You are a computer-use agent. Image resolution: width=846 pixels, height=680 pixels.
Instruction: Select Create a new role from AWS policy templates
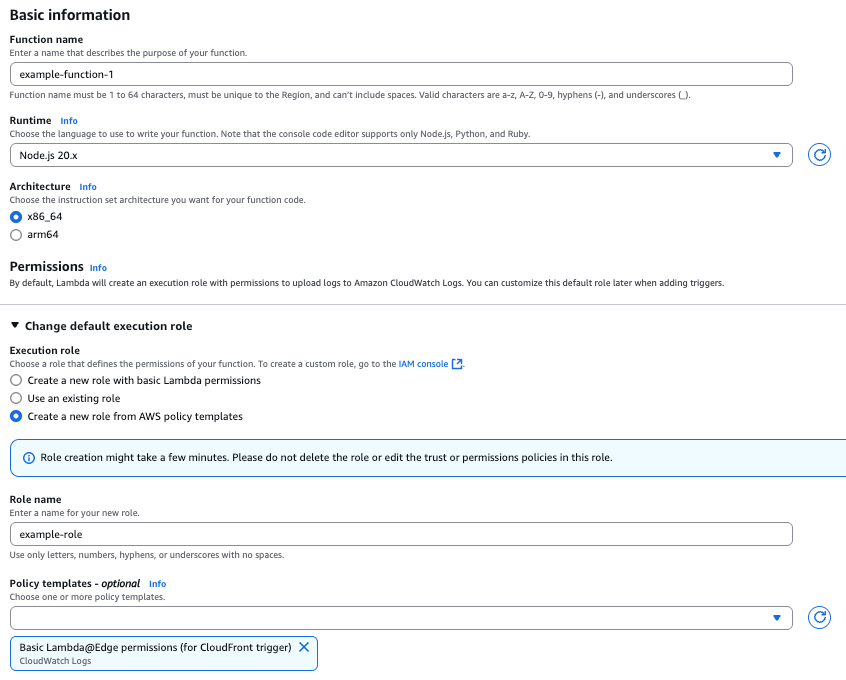tap(16, 416)
